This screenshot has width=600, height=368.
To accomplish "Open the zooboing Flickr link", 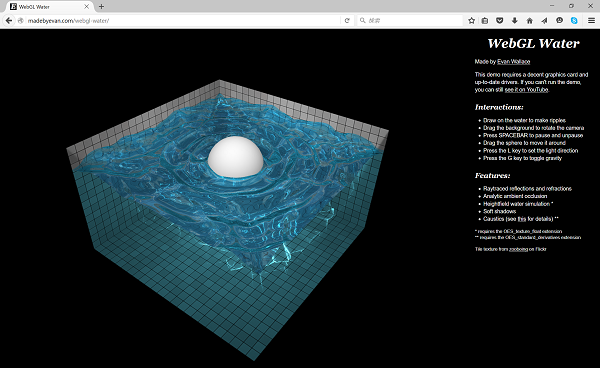I will [518, 249].
